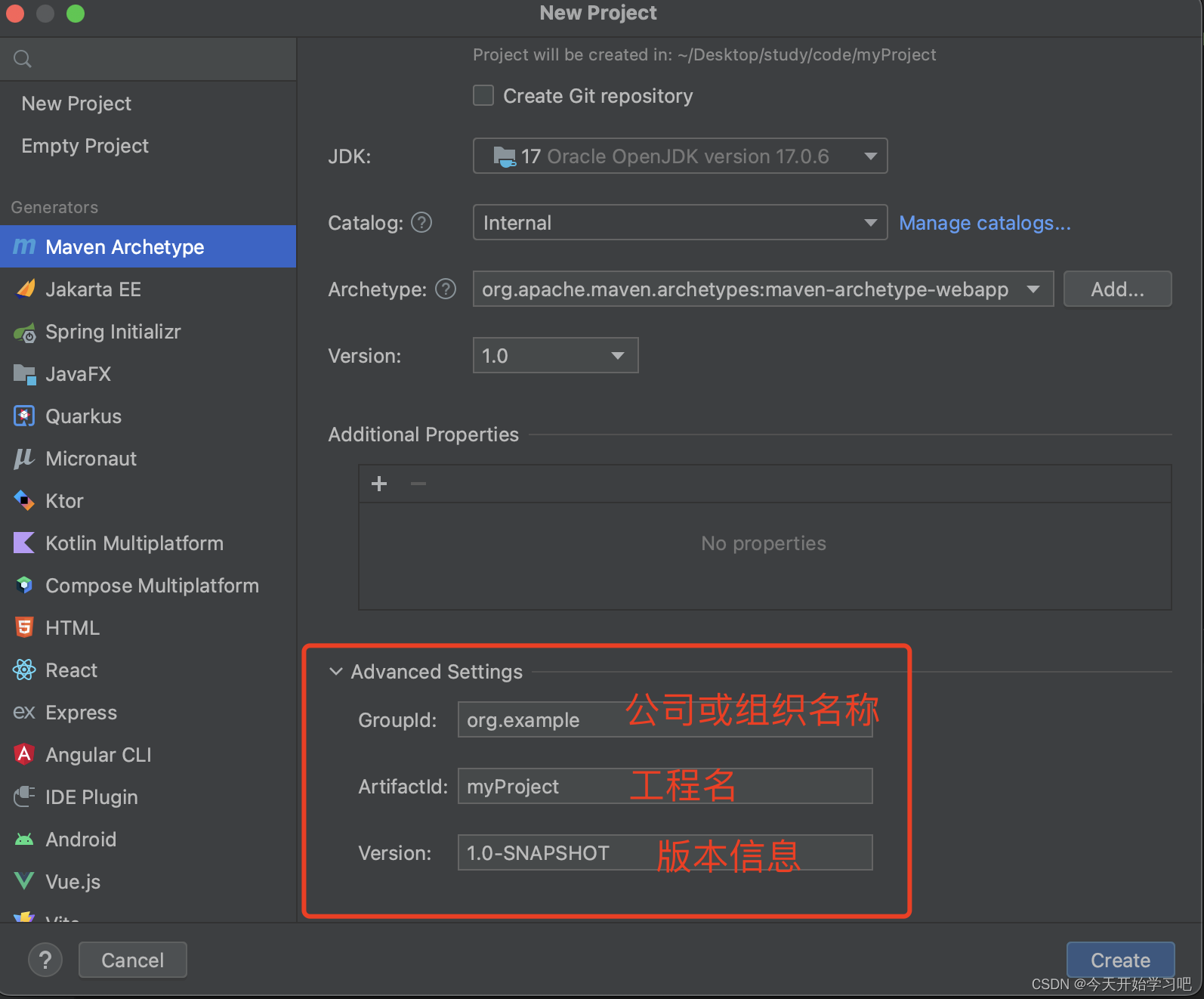Click the JavaFX folder icon

tap(24, 374)
